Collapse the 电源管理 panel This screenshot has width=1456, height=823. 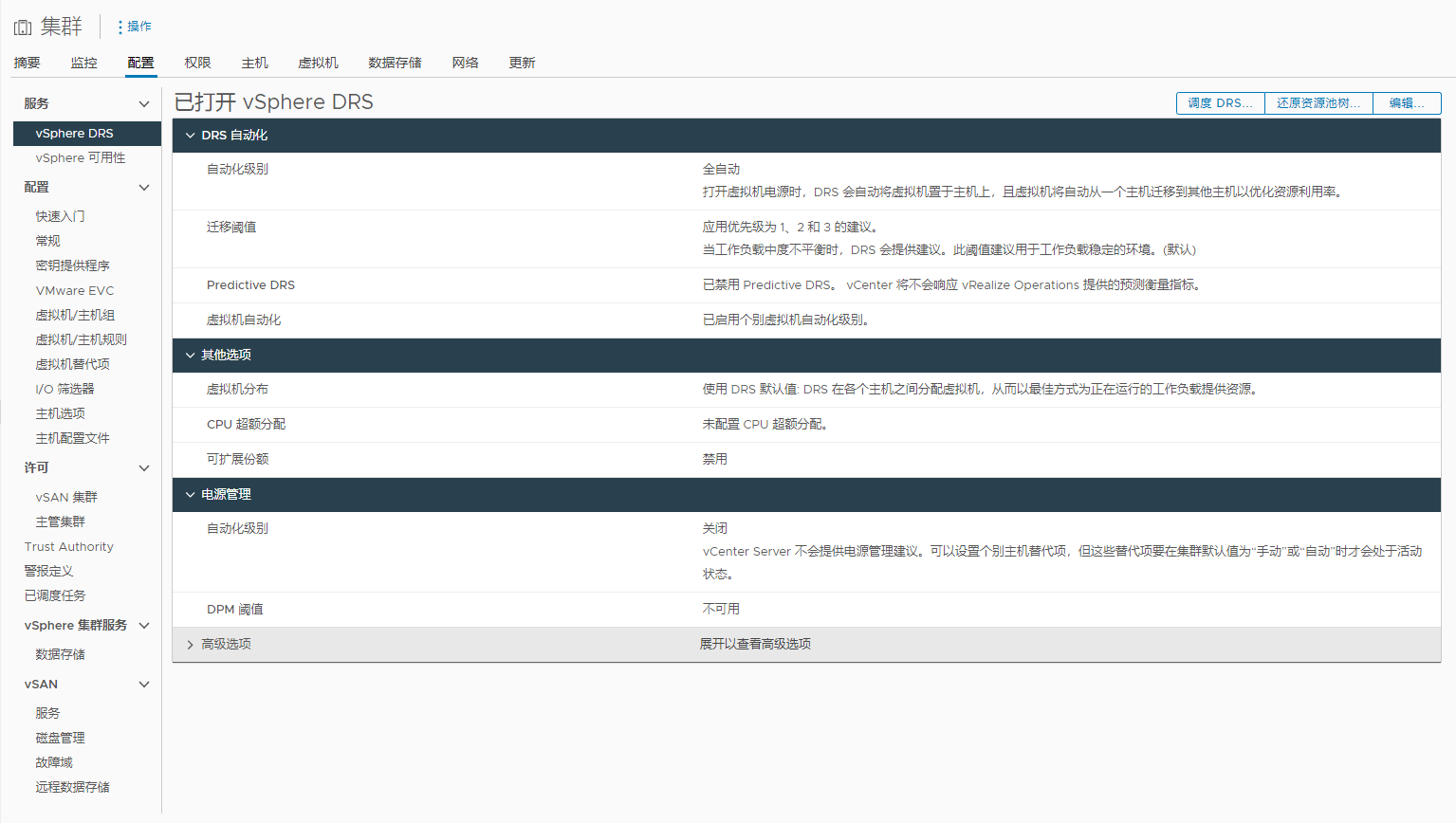pyautogui.click(x=190, y=495)
